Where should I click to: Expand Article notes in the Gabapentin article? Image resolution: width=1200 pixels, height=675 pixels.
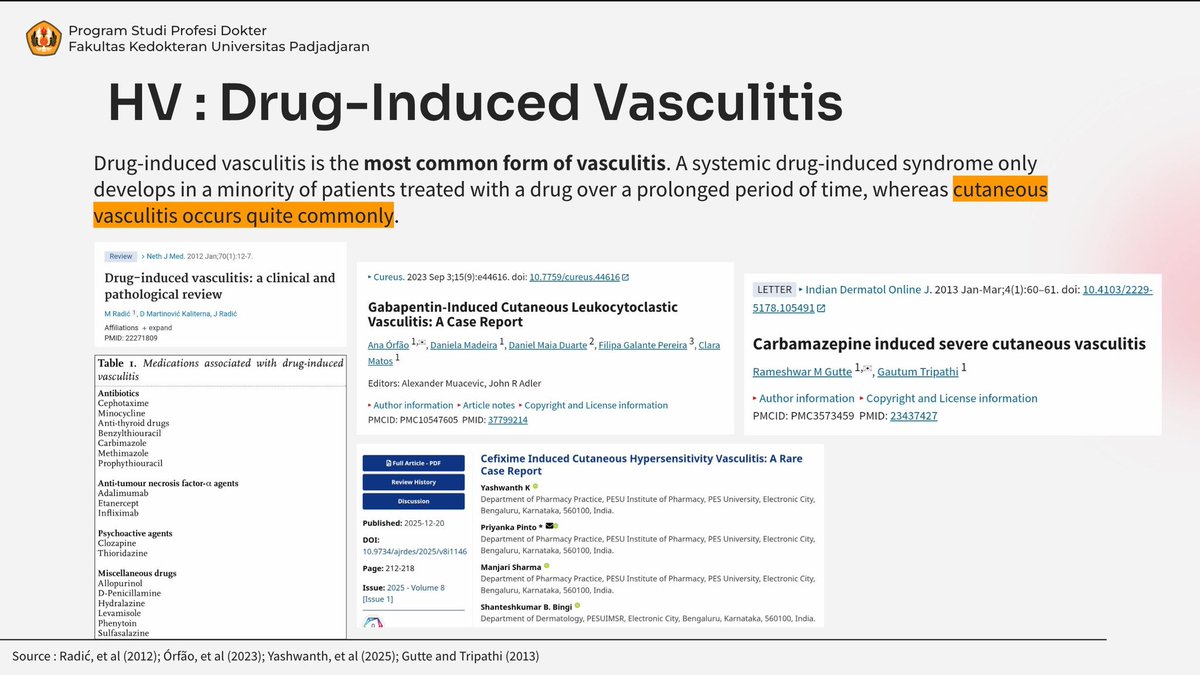[486, 405]
